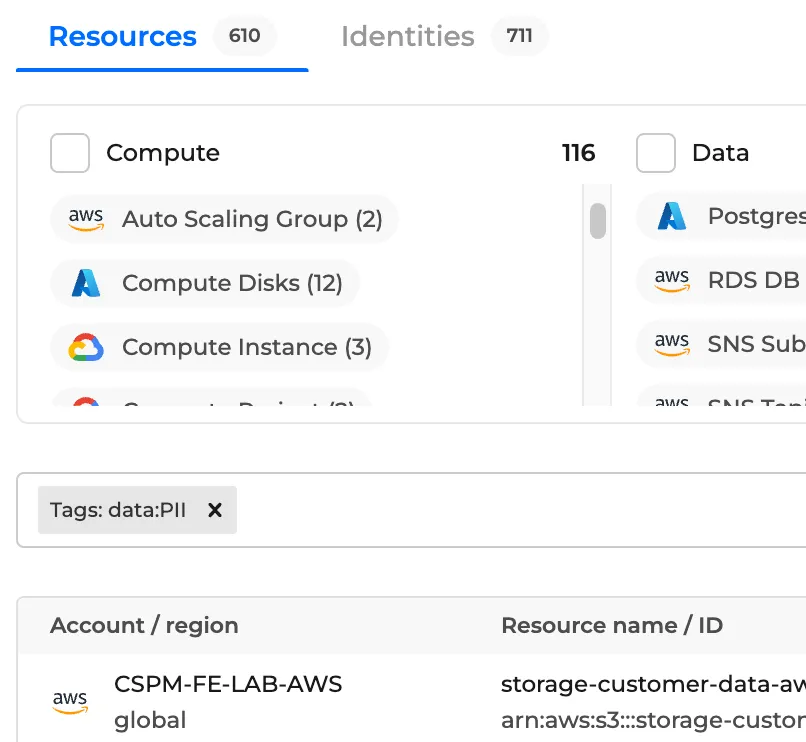Screen dimensions: 806x742
Task: Click the AWS icon beside RDS DB
Action: (672, 280)
